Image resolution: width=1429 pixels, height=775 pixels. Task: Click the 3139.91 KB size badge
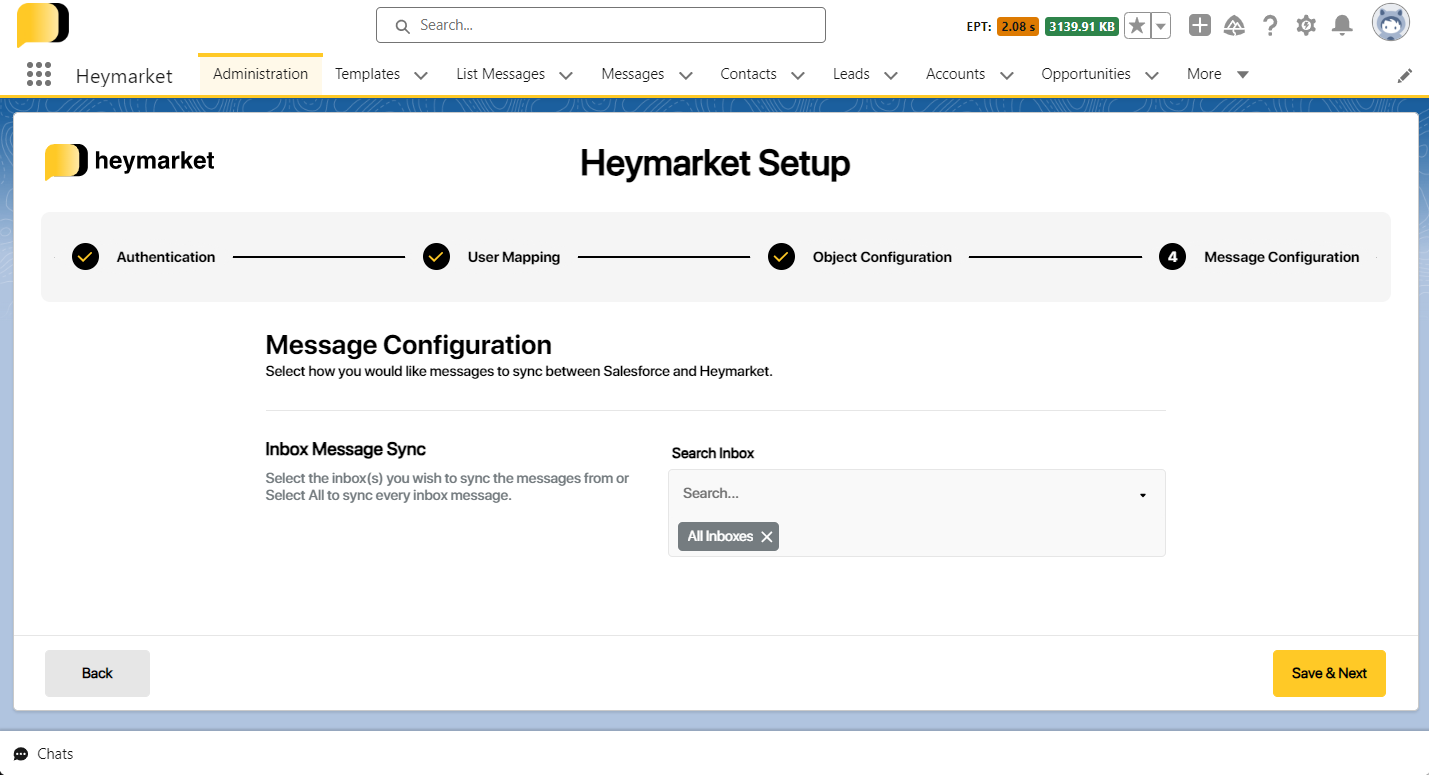coord(1082,27)
